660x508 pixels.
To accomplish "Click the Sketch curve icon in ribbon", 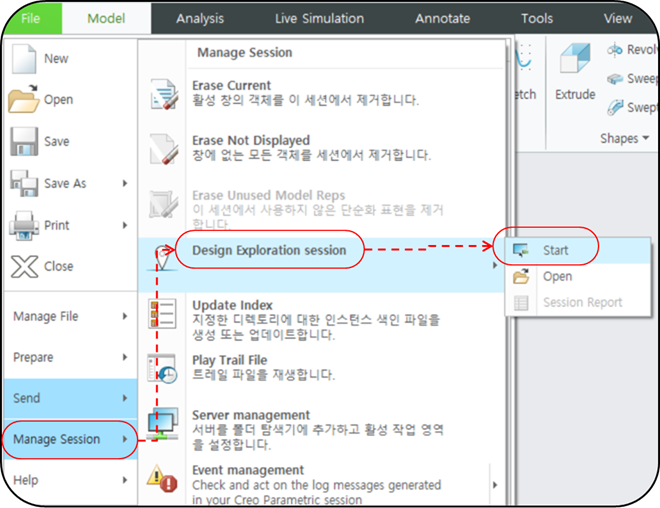I will click(x=524, y=58).
